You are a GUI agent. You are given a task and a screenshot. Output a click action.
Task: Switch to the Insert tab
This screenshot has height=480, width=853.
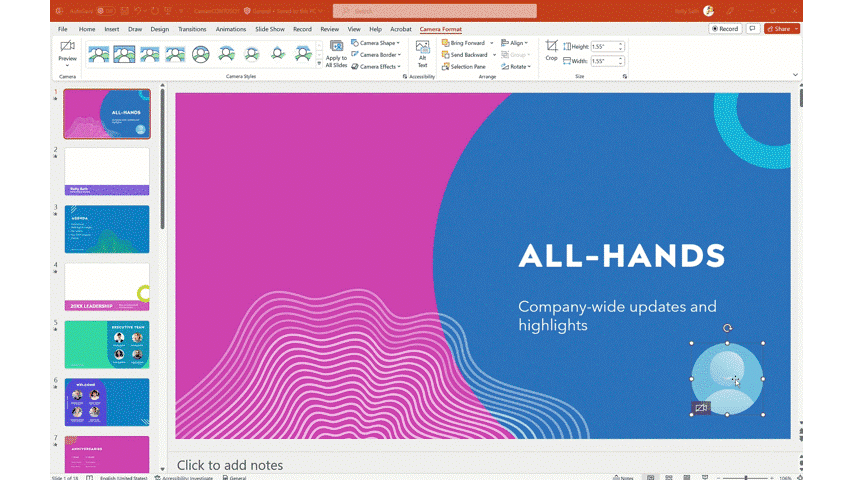click(x=112, y=29)
